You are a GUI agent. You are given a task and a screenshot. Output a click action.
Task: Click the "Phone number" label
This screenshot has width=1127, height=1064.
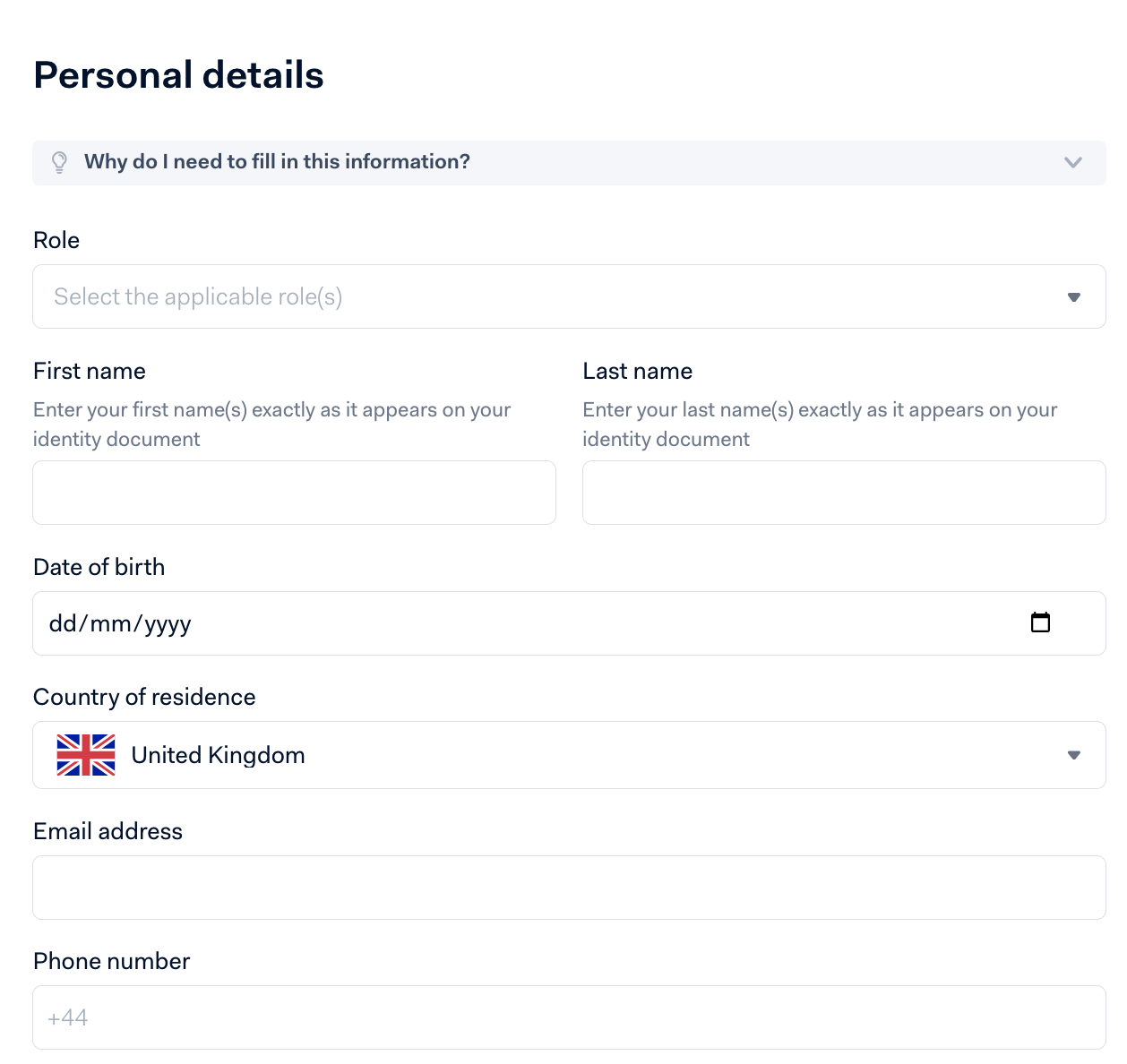(x=111, y=961)
